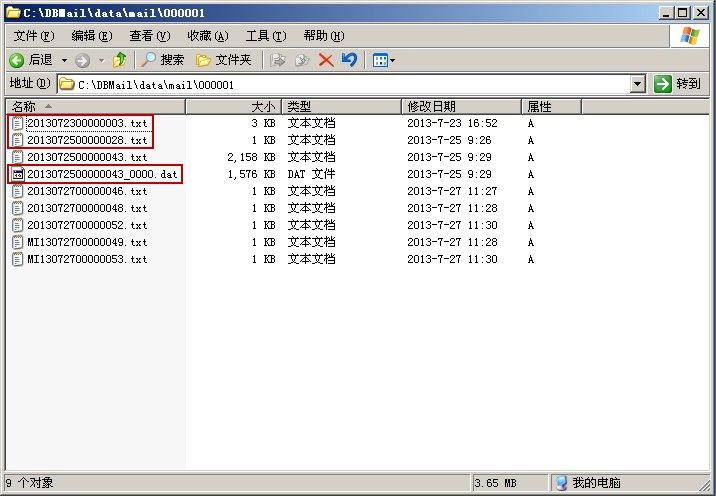The height and width of the screenshot is (496, 716).
Task: Click status bar text 9 个对象
Action: (29, 483)
